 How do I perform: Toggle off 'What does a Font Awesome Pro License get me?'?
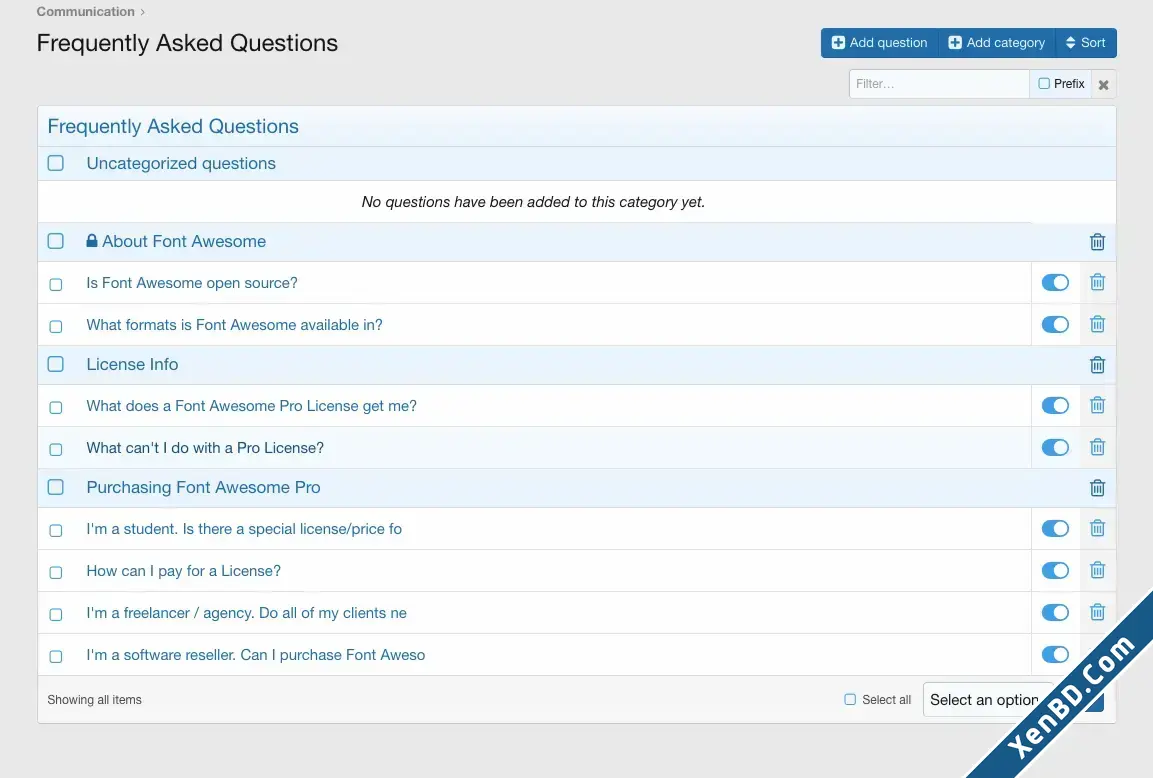pyautogui.click(x=1055, y=405)
